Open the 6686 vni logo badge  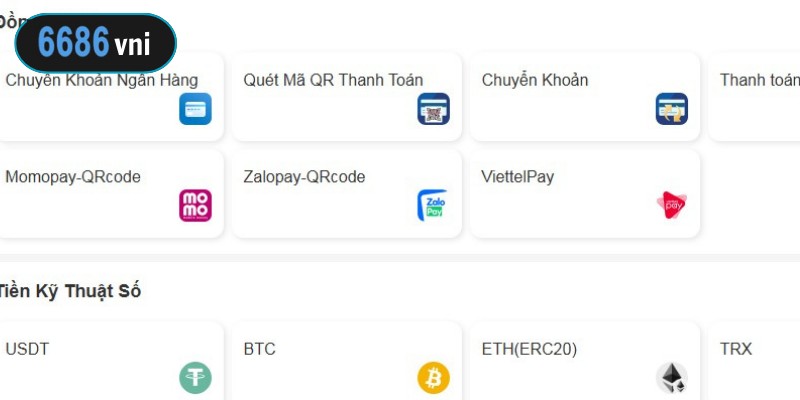[x=96, y=43]
